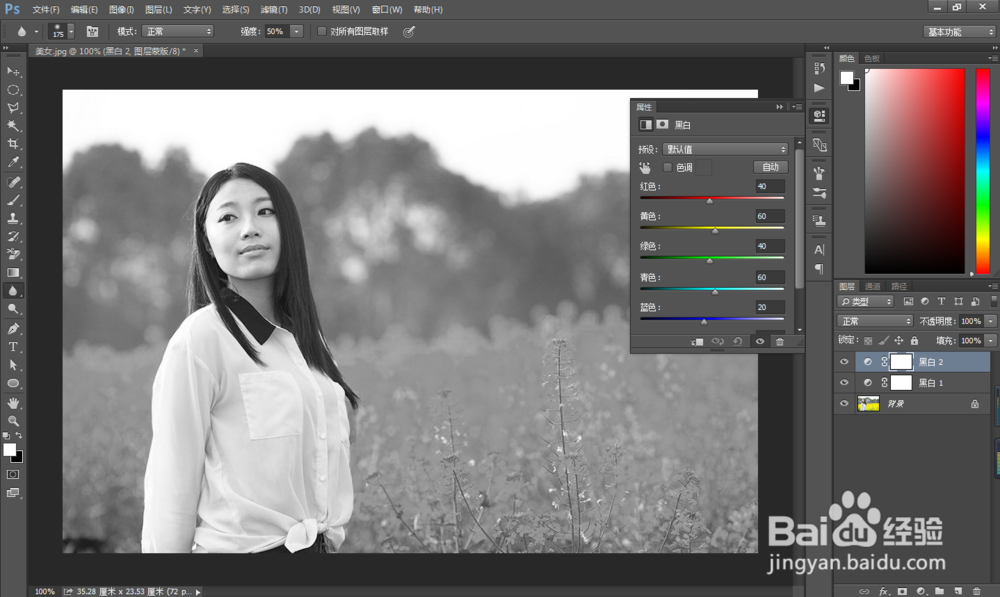The width and height of the screenshot is (1000, 597).
Task: Open workspace switcher 基本功能
Action: click(x=959, y=32)
